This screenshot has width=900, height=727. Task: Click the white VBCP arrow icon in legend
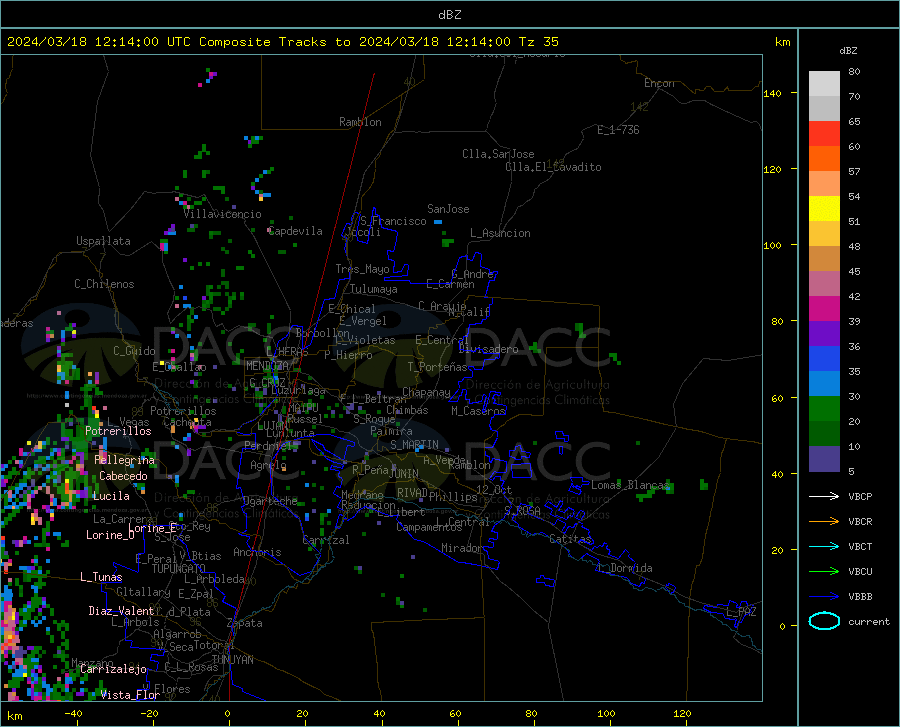pyautogui.click(x=824, y=496)
